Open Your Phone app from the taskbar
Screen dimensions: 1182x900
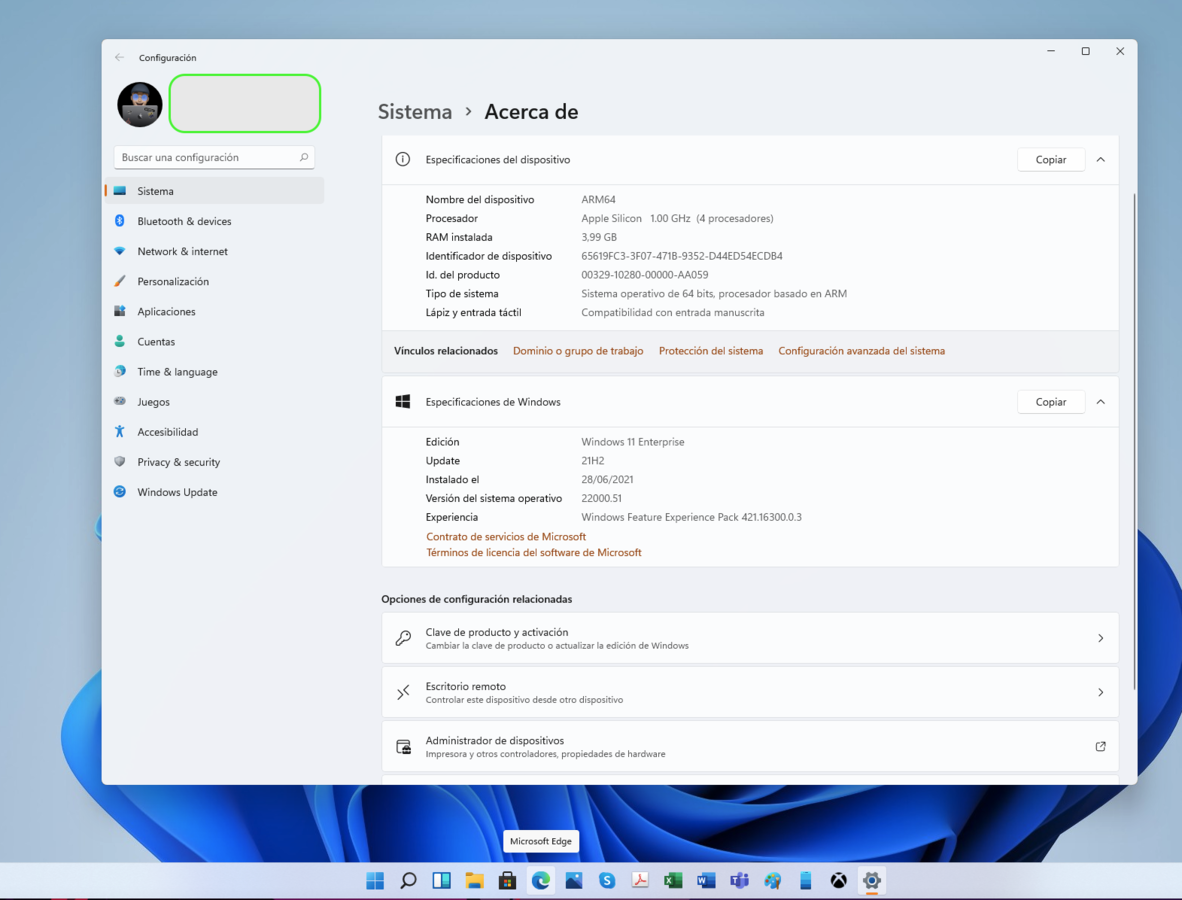click(806, 880)
